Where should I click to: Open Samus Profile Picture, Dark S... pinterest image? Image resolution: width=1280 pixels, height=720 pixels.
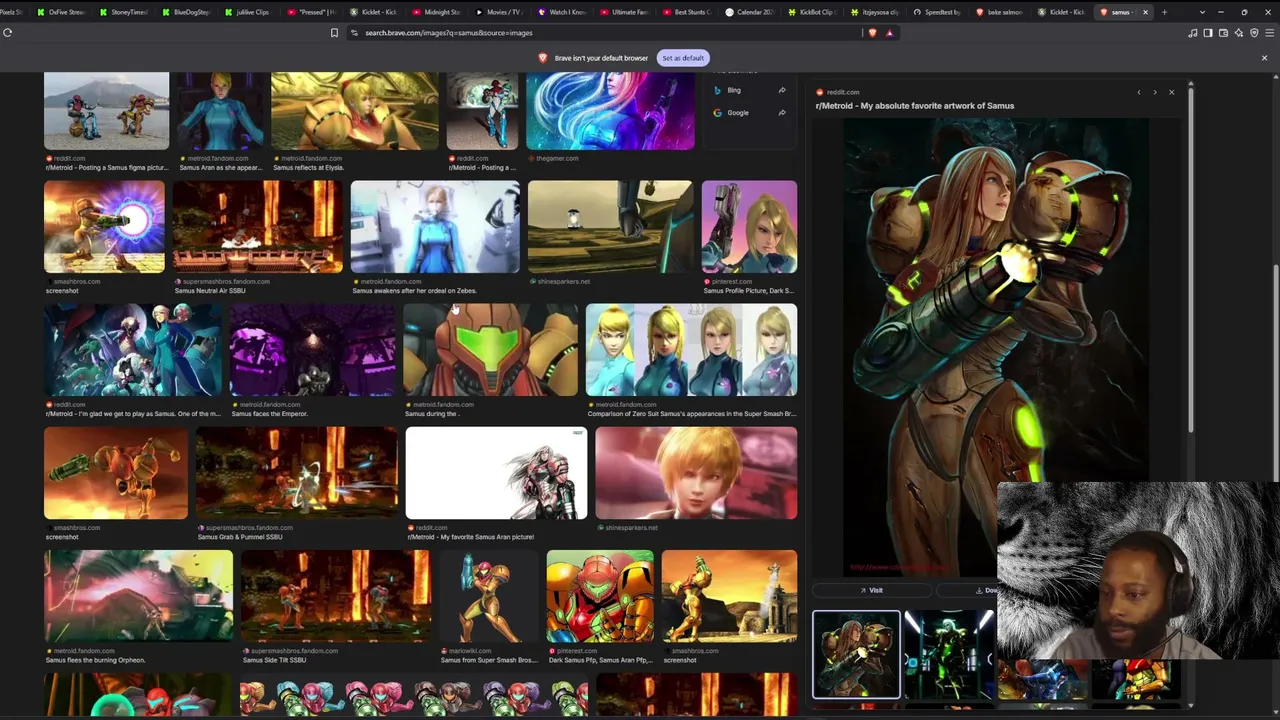pos(749,227)
